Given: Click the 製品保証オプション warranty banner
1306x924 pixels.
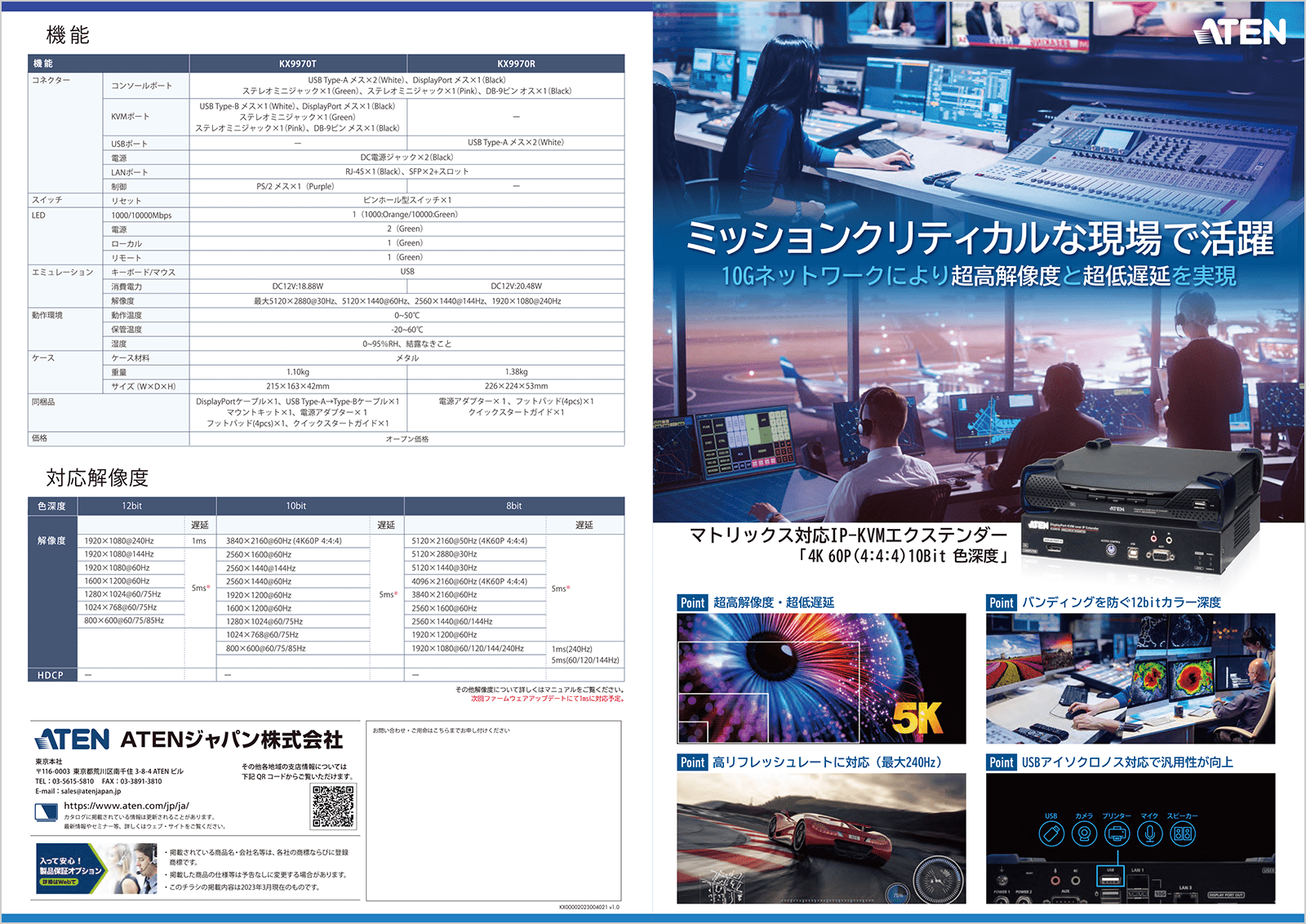Looking at the screenshot, I should coord(72,870).
